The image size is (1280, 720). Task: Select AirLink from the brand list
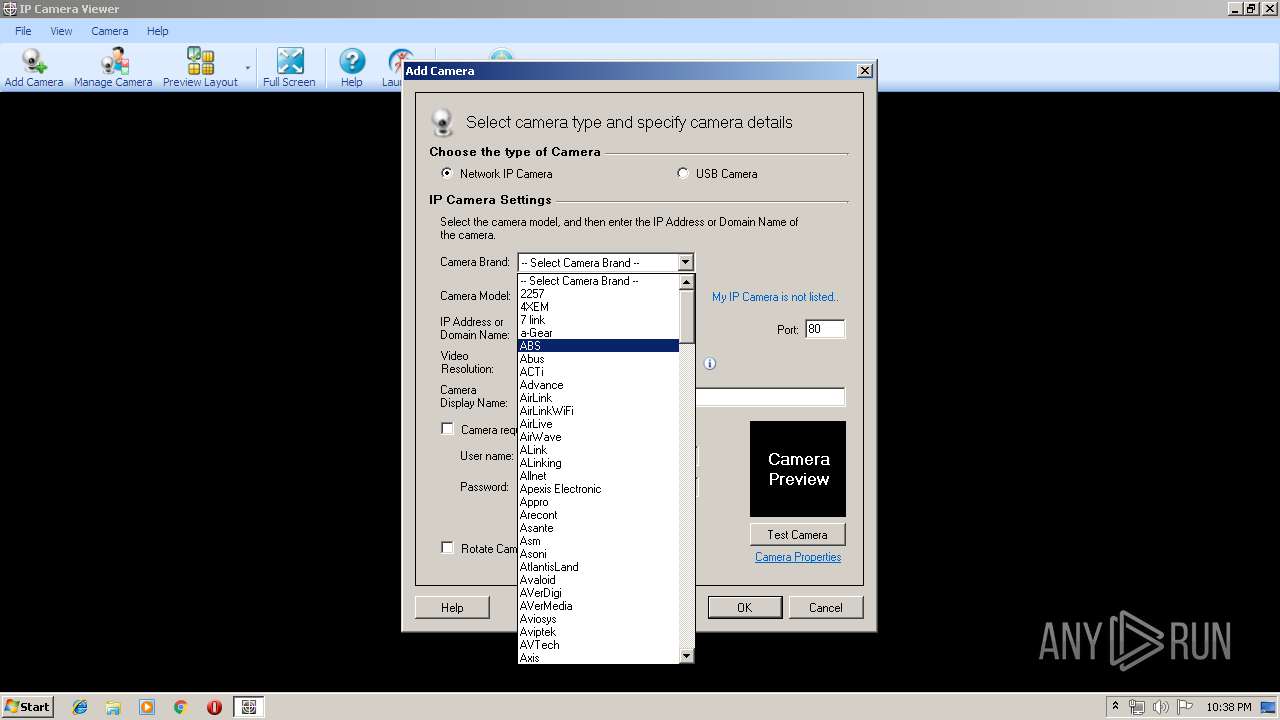coord(598,398)
